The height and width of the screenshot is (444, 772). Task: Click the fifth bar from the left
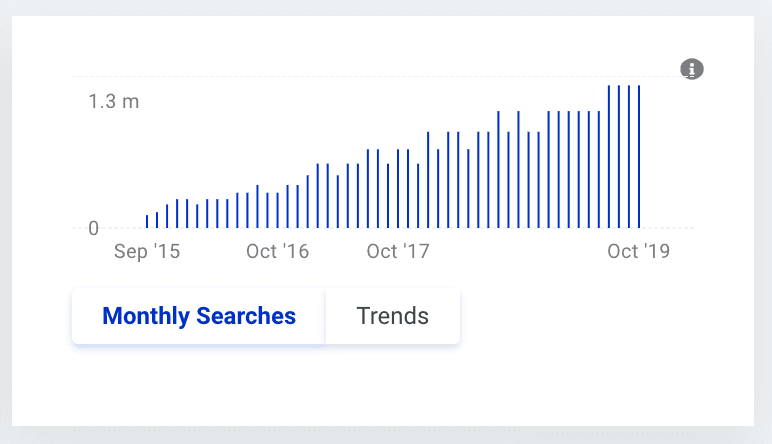[187, 214]
